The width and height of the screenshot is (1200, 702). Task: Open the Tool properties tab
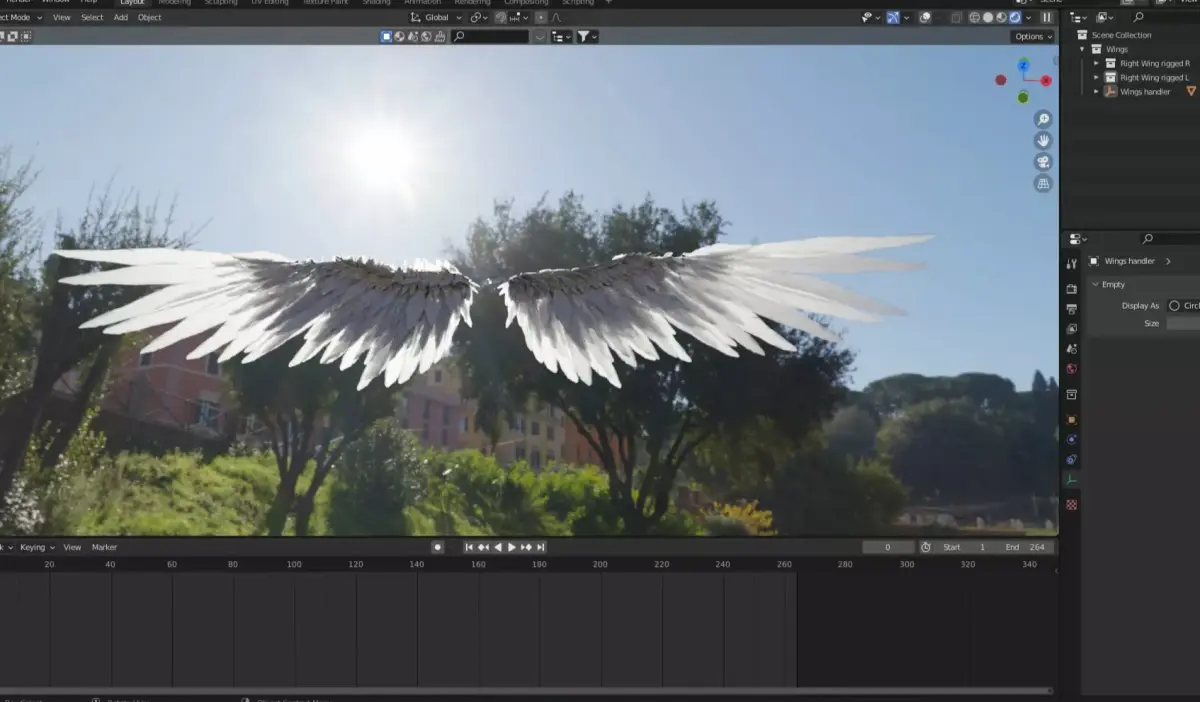point(1071,263)
